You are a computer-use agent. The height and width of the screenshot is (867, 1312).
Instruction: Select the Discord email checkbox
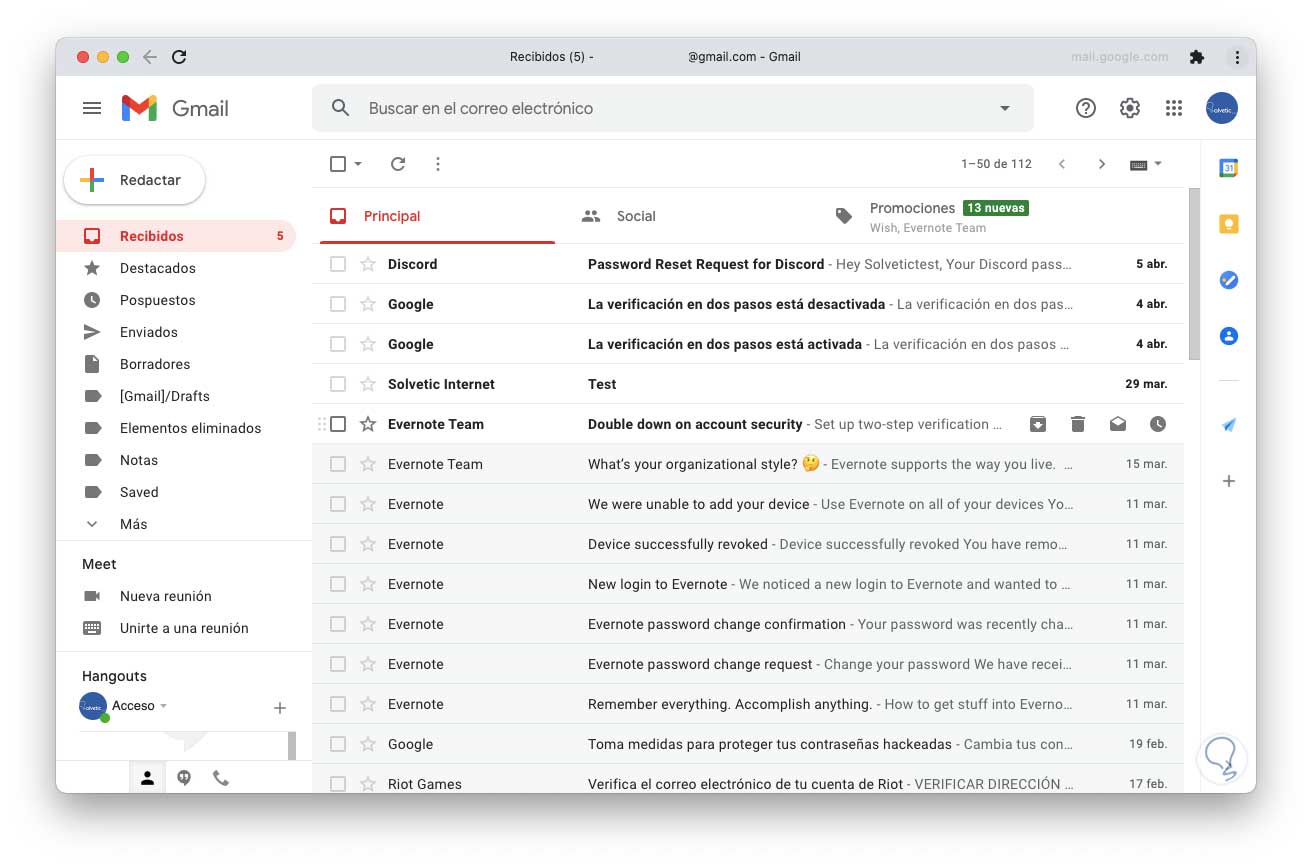point(338,264)
